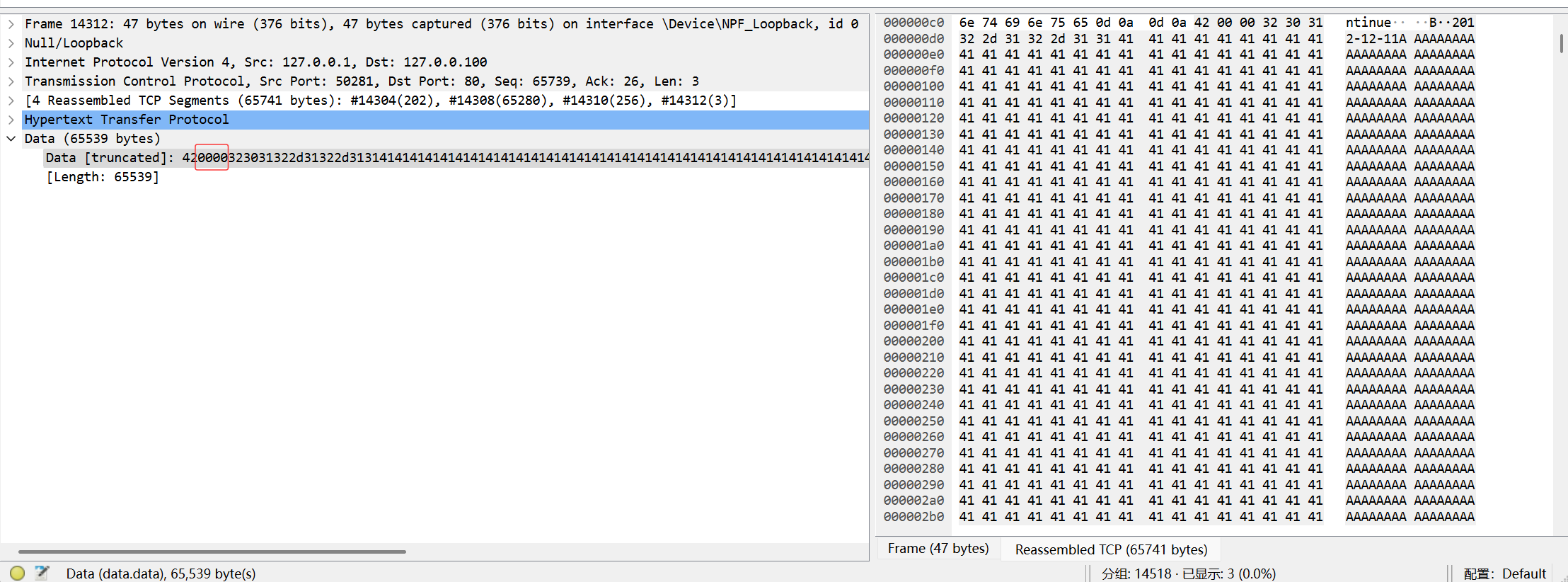Switch to Reassembled TCP (65741 bytes) tab
Image resolution: width=1568 pixels, height=582 pixels.
point(1111,549)
